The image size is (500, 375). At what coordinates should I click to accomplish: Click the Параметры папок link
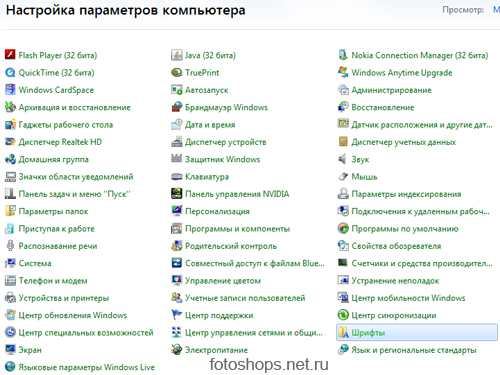tap(53, 211)
